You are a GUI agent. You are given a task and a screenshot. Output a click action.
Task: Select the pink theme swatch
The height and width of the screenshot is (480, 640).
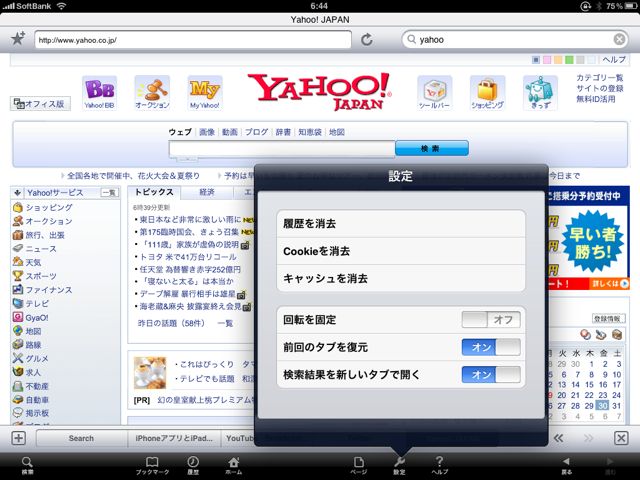[x=547, y=60]
